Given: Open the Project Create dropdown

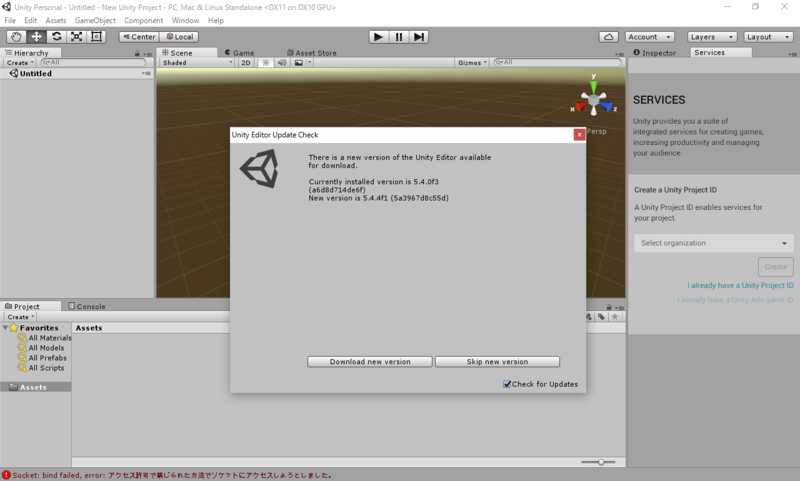Looking at the screenshot, I should (x=20, y=317).
